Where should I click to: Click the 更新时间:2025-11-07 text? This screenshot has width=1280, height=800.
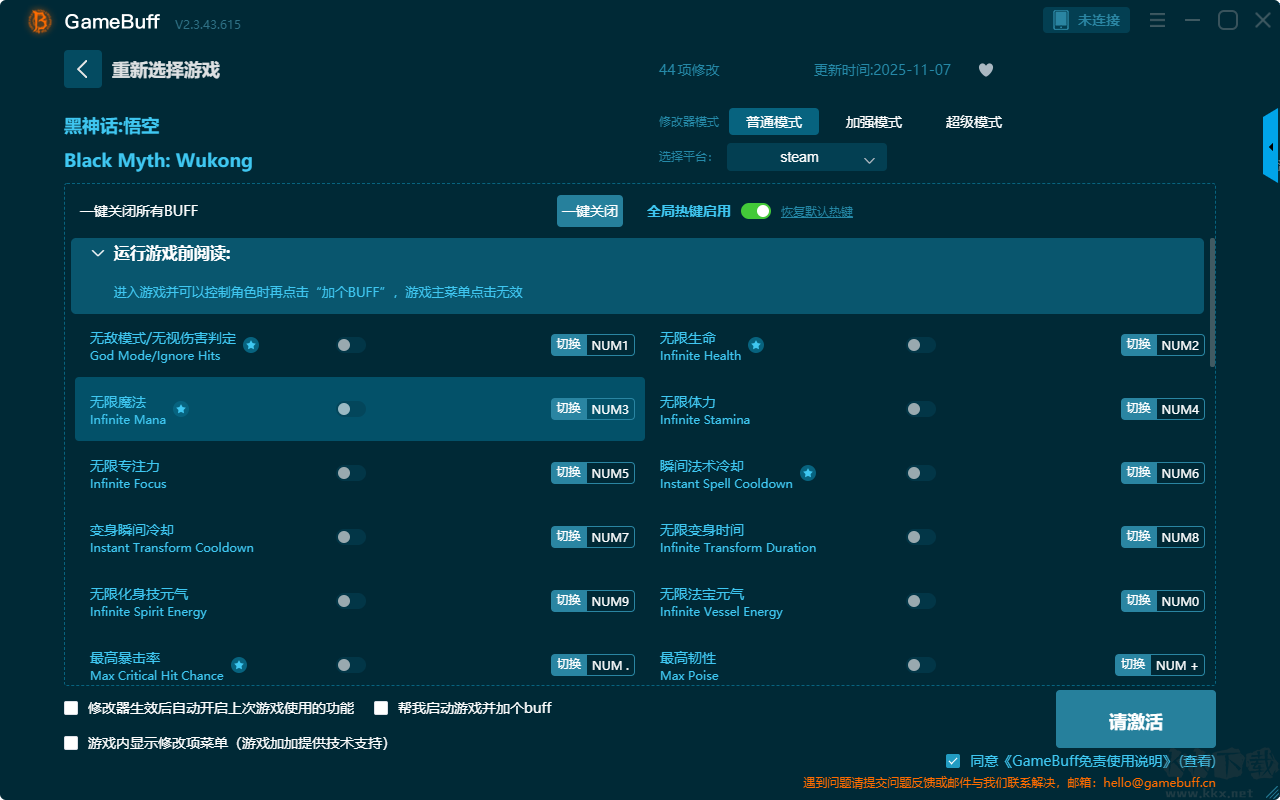pos(882,70)
